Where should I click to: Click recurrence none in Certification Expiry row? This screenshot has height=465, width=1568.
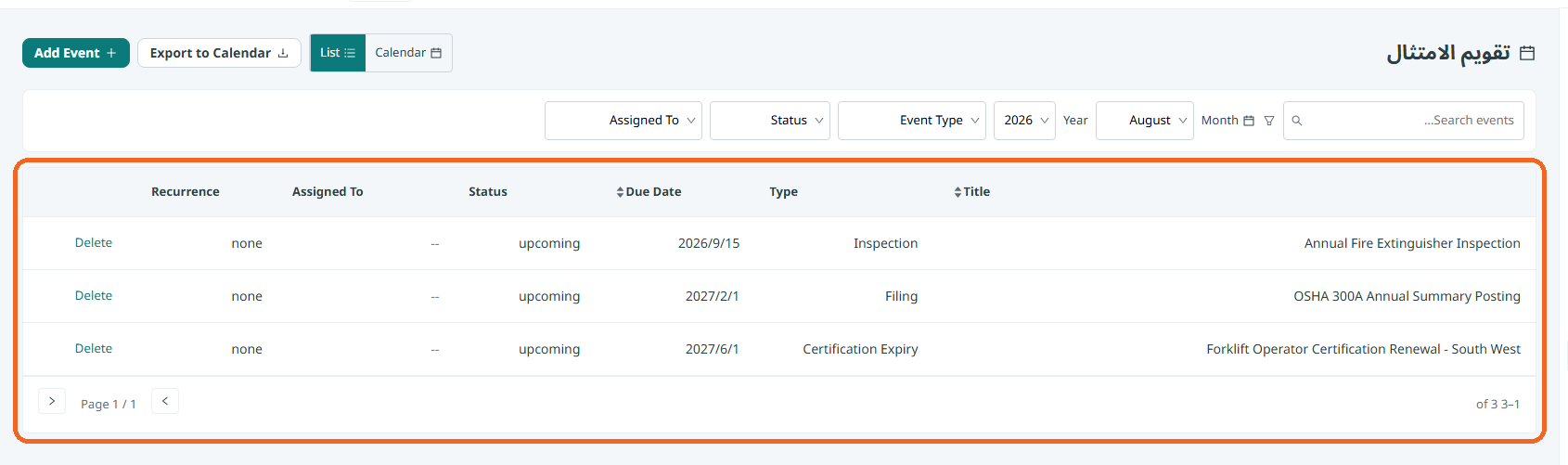[x=247, y=349]
